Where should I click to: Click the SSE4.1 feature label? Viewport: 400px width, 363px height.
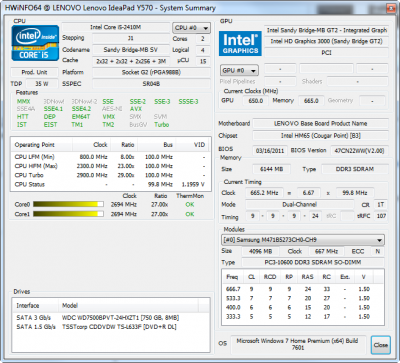[53, 109]
